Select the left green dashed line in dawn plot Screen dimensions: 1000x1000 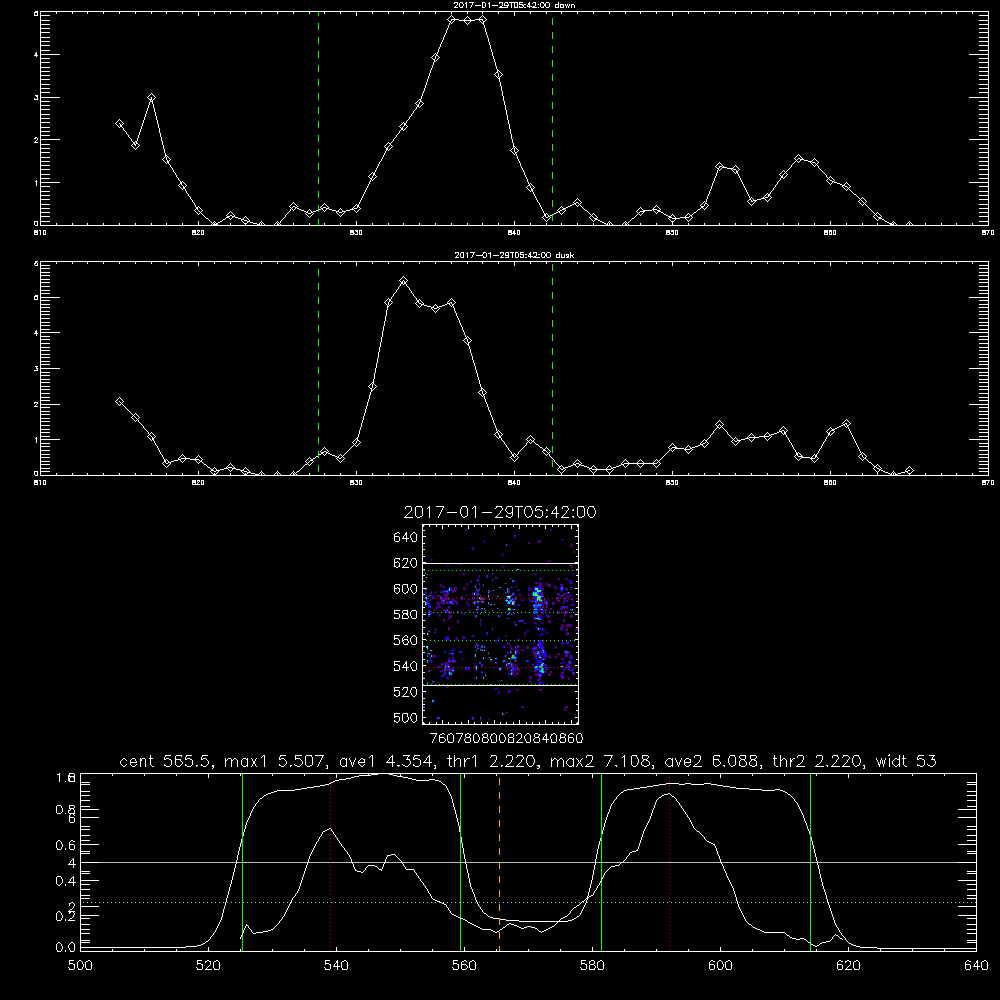(x=318, y=118)
